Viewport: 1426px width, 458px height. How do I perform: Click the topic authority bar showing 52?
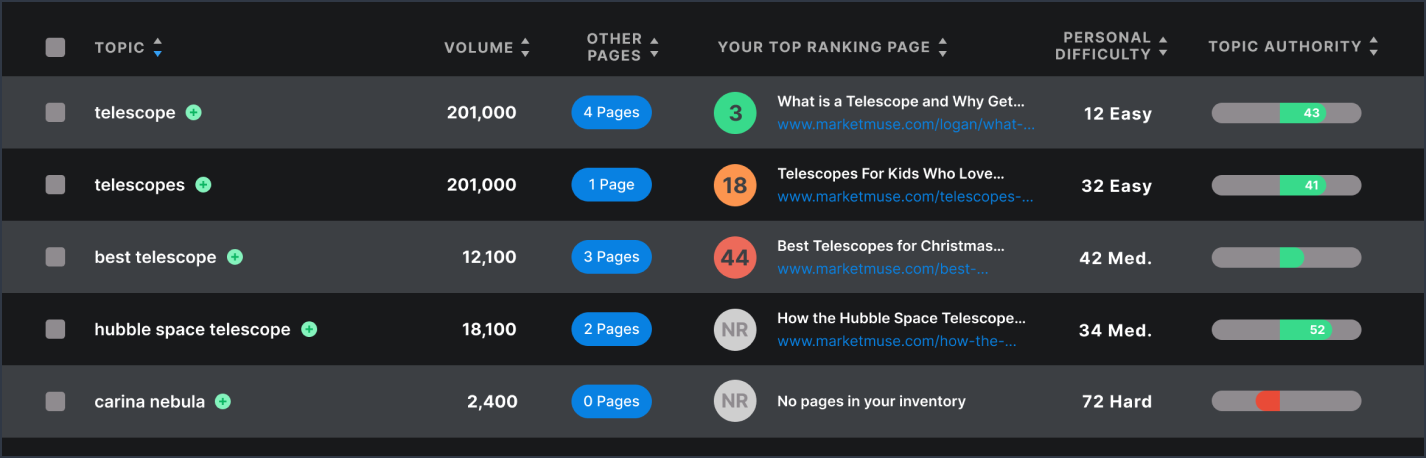[1286, 329]
